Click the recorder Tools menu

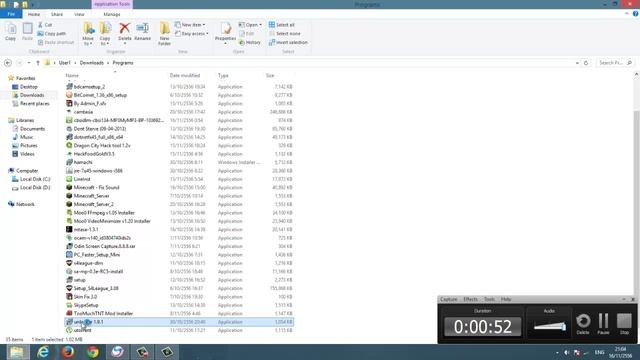coord(489,299)
